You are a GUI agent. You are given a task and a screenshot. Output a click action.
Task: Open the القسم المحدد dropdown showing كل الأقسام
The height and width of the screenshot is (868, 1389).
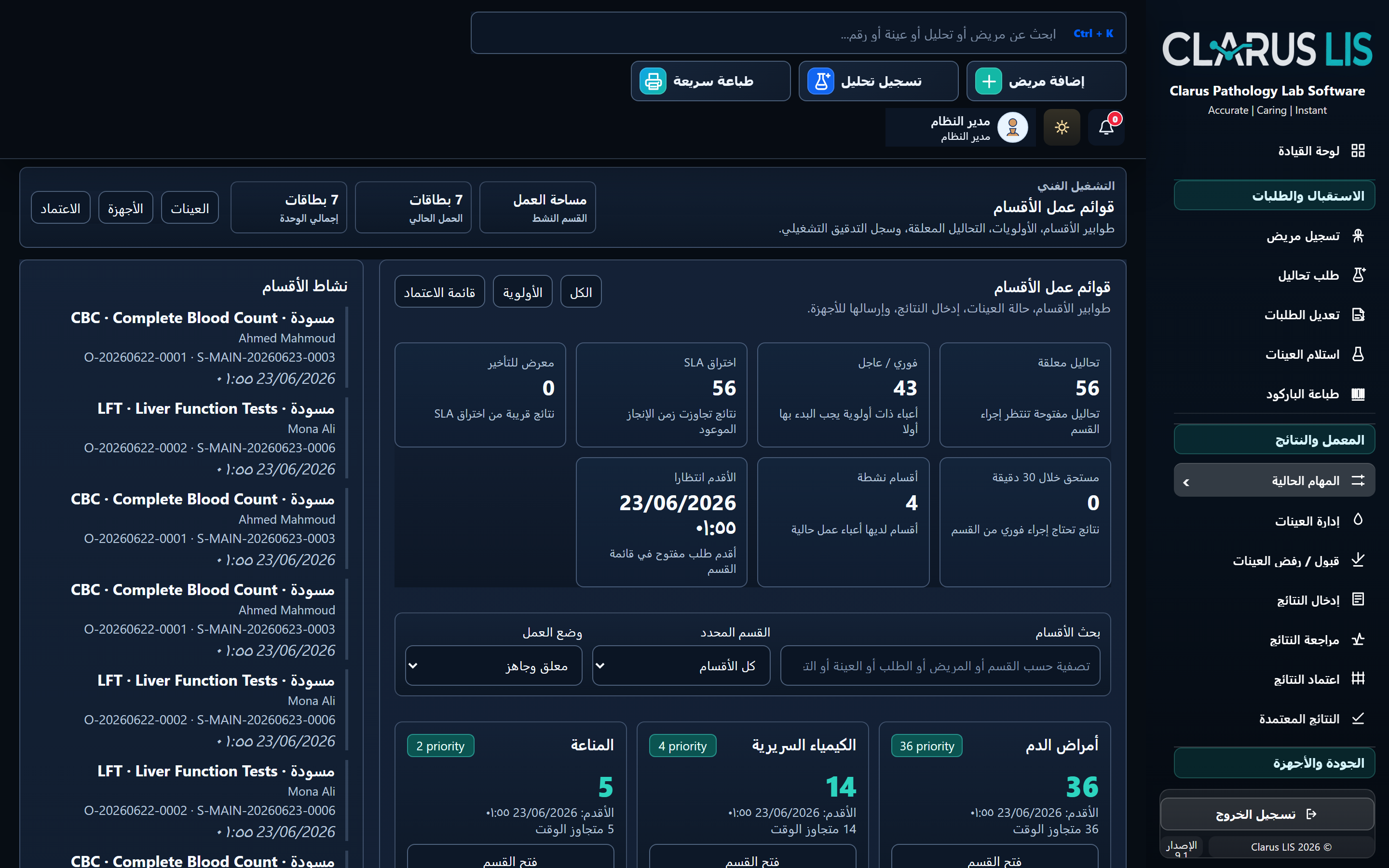(681, 666)
